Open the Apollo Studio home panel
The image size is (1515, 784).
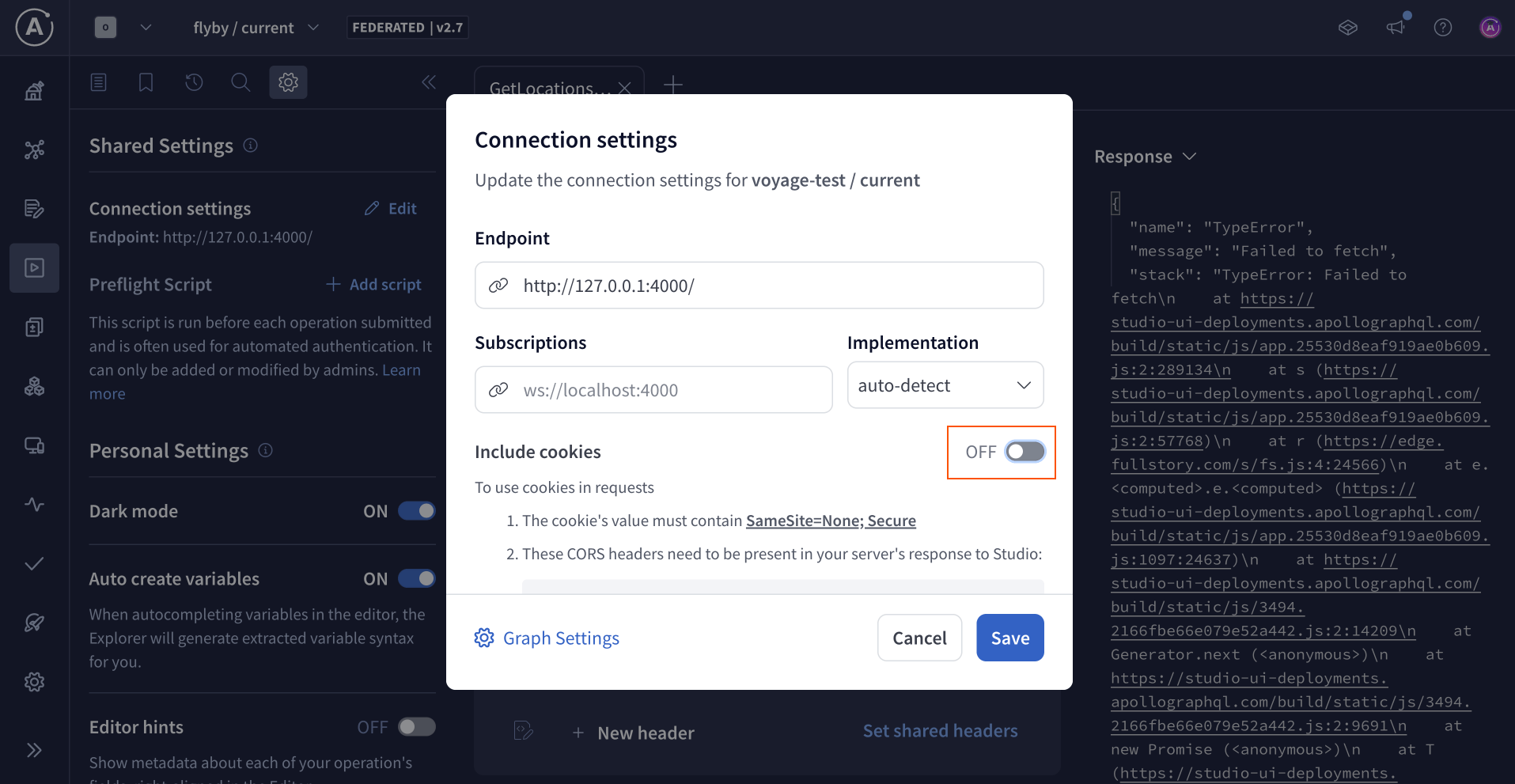[34, 90]
